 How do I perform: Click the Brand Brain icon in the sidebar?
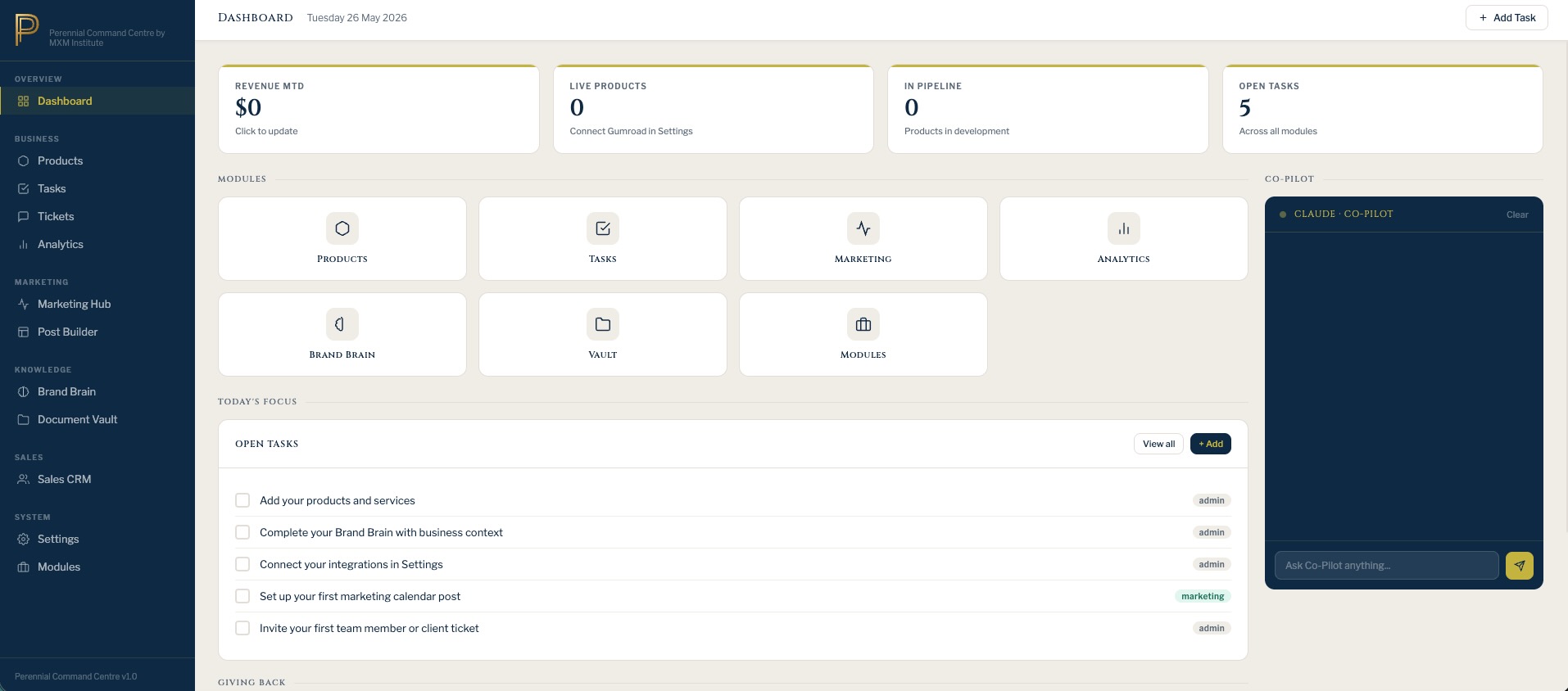(x=23, y=391)
